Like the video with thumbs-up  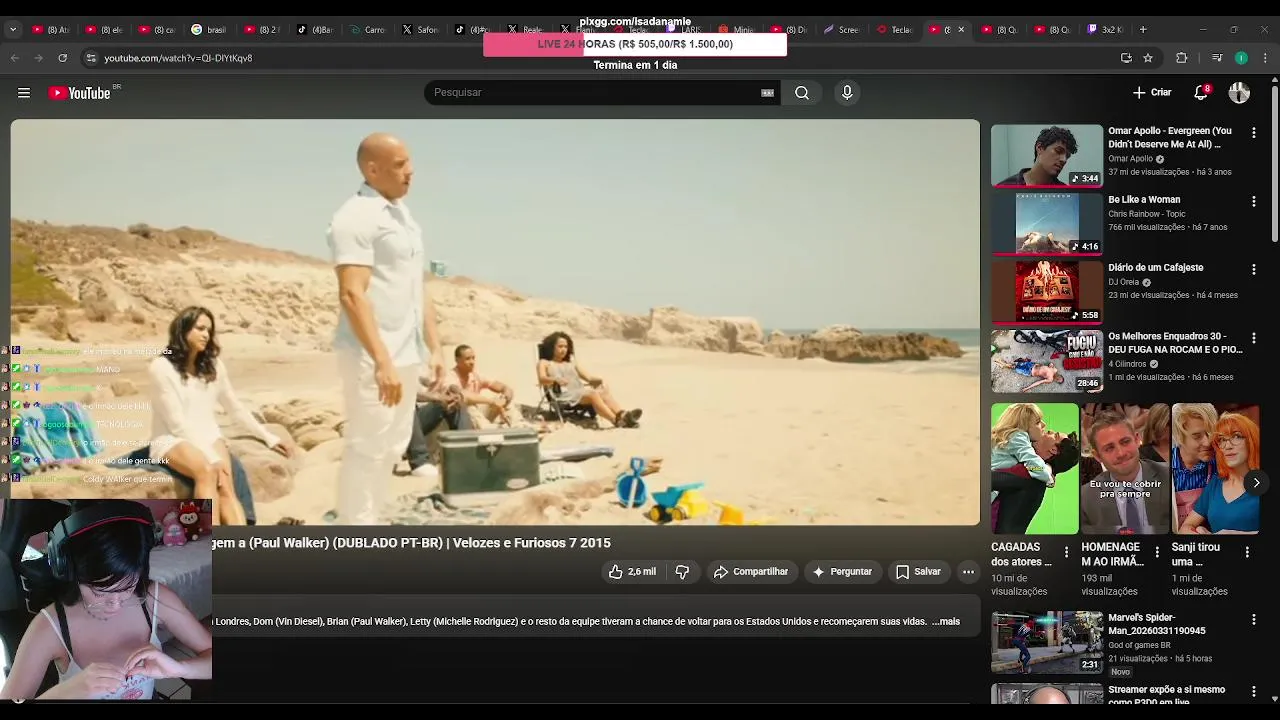(633, 572)
